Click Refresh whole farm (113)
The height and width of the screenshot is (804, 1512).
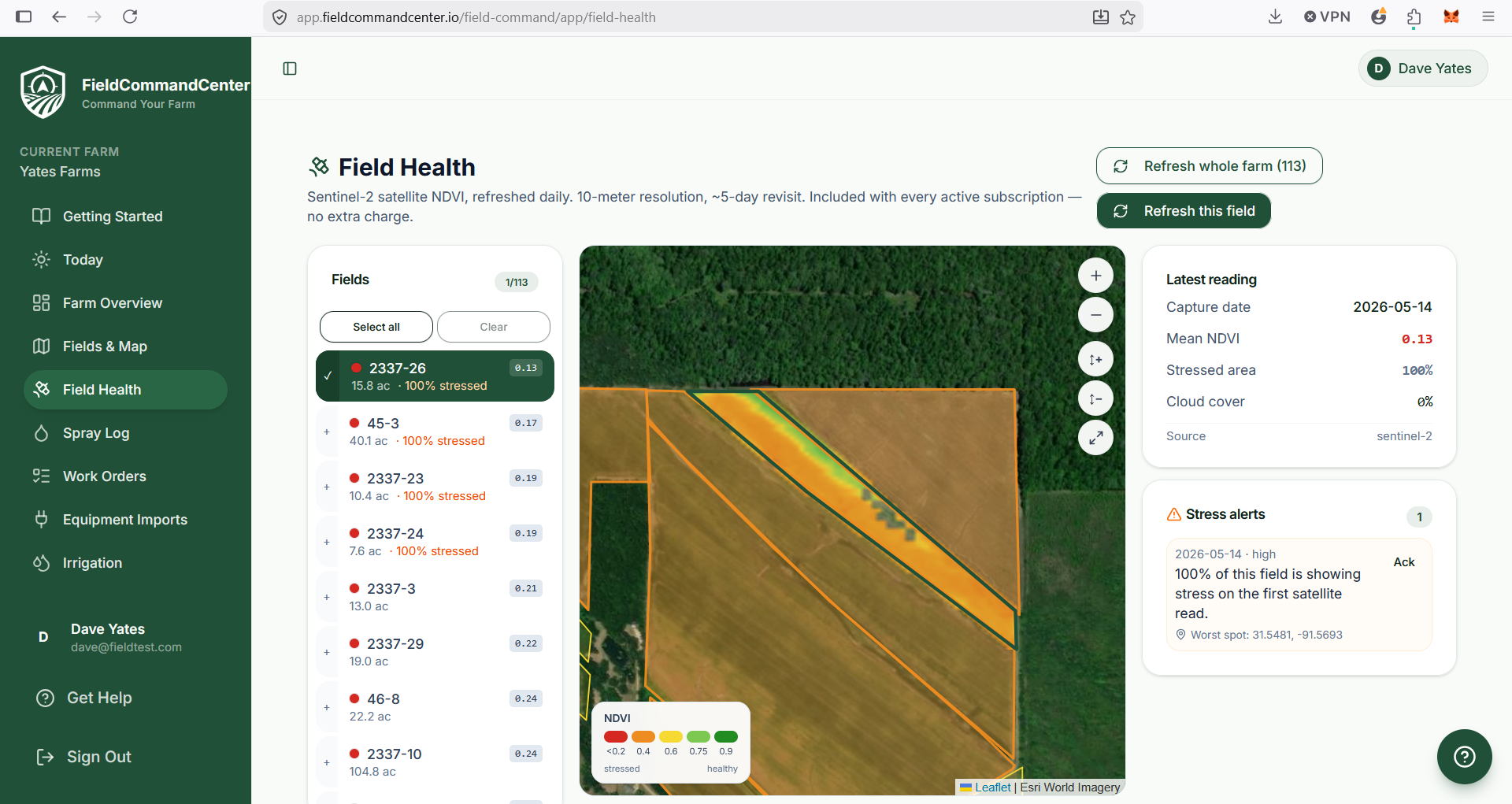point(1209,166)
